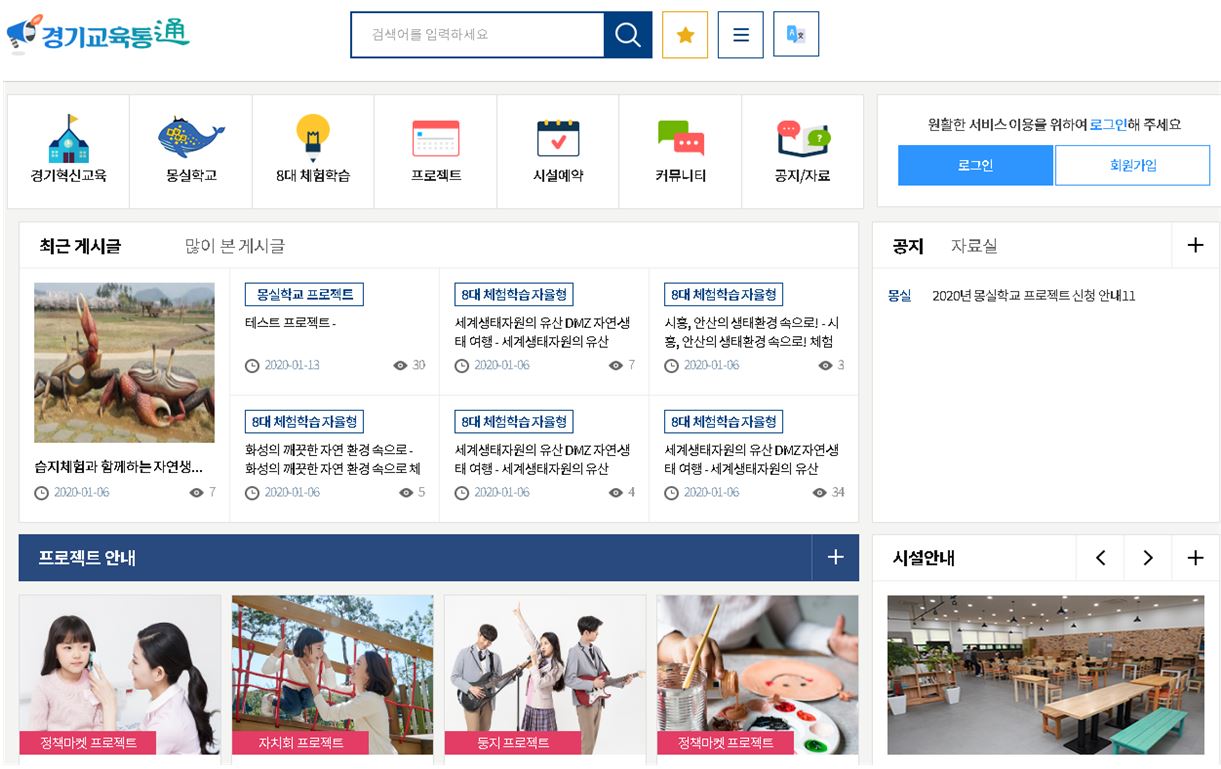This screenshot has height=769, width=1221.
Task: Show next facility with right arrow
Action: [1148, 558]
